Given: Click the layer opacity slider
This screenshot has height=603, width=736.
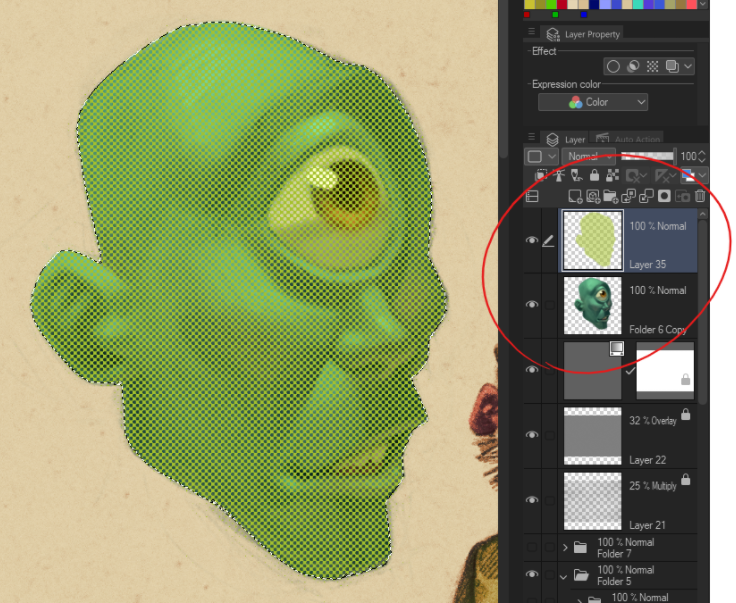Looking at the screenshot, I should (647, 156).
